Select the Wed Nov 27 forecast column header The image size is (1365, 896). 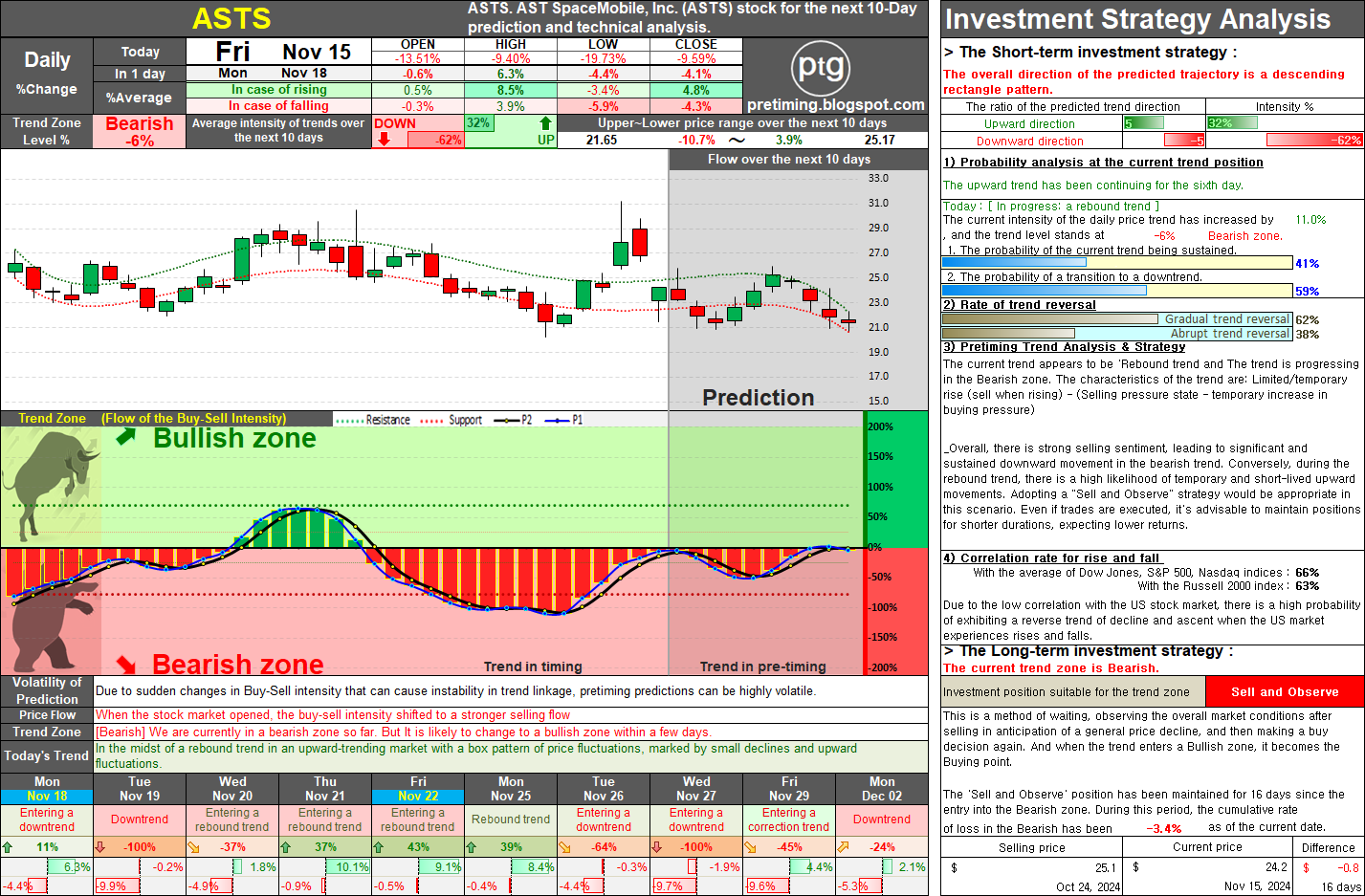(696, 789)
